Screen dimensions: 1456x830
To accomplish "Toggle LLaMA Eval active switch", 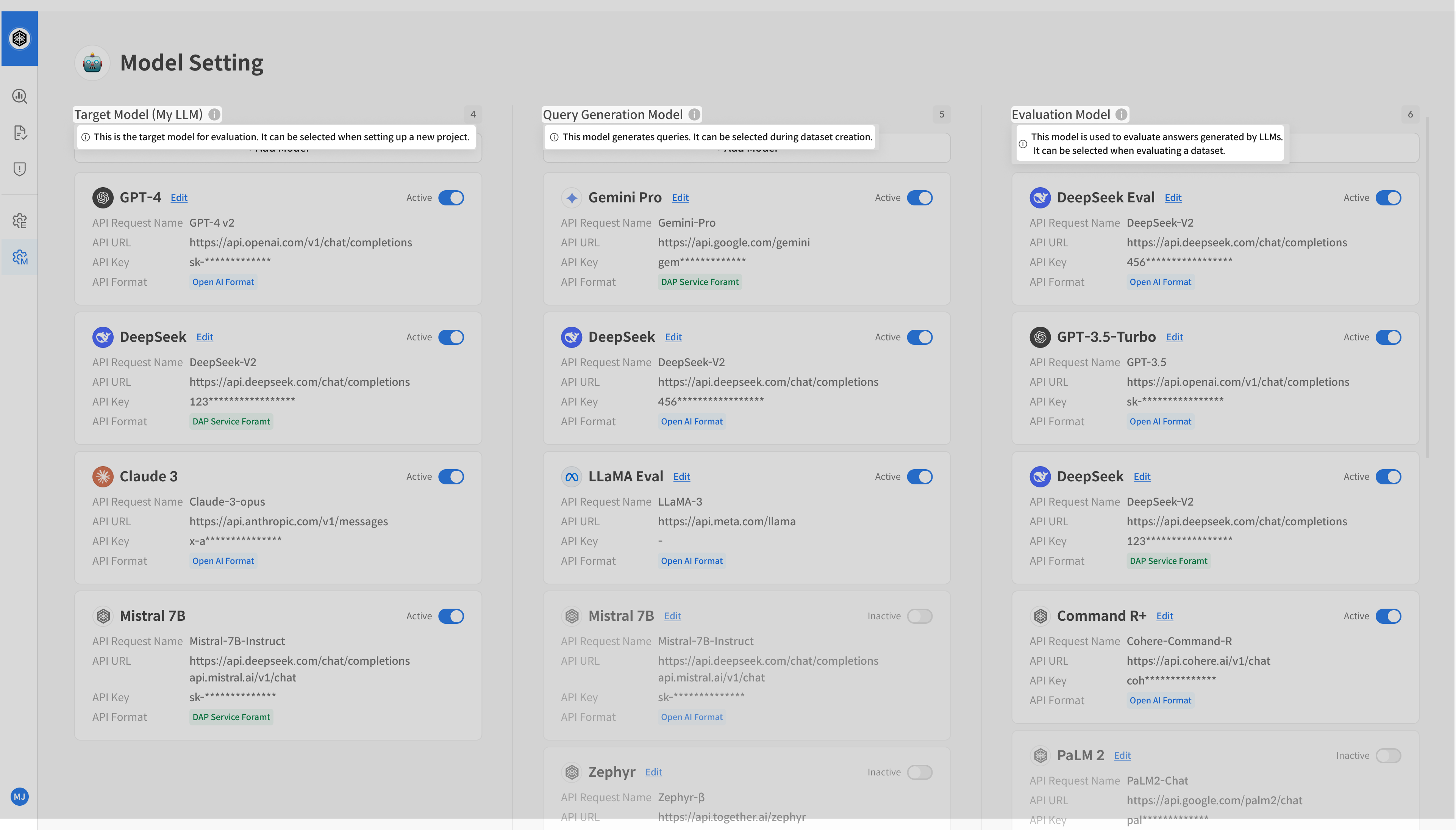I will pyautogui.click(x=920, y=476).
